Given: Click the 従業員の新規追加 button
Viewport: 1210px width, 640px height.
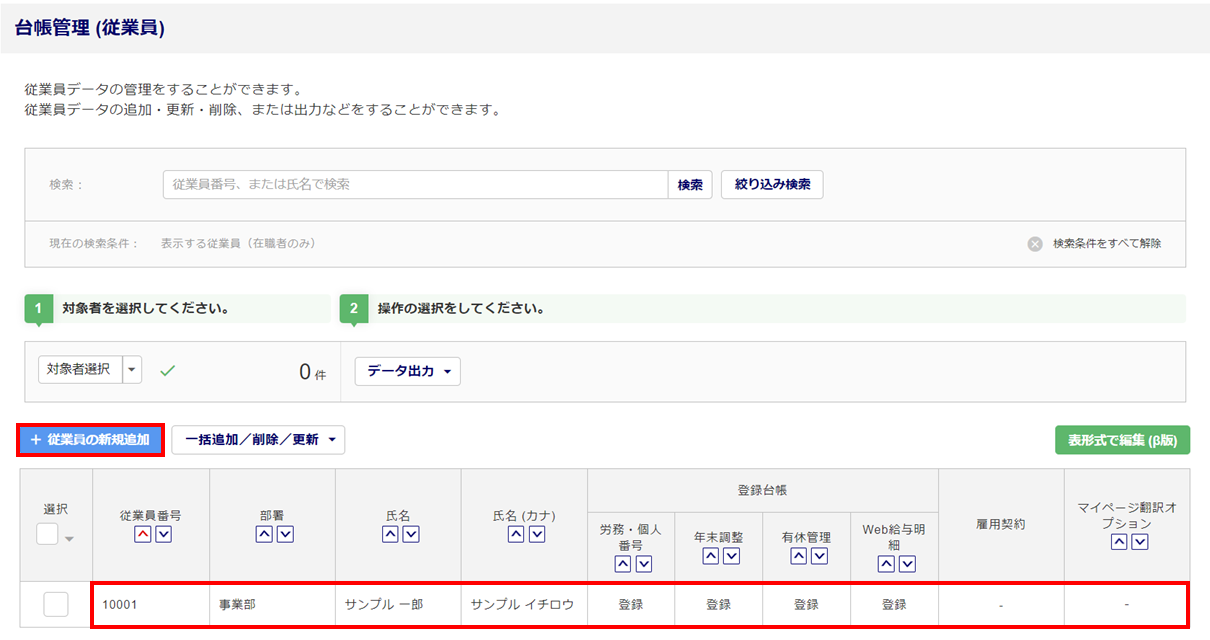Looking at the screenshot, I should pyautogui.click(x=90, y=440).
